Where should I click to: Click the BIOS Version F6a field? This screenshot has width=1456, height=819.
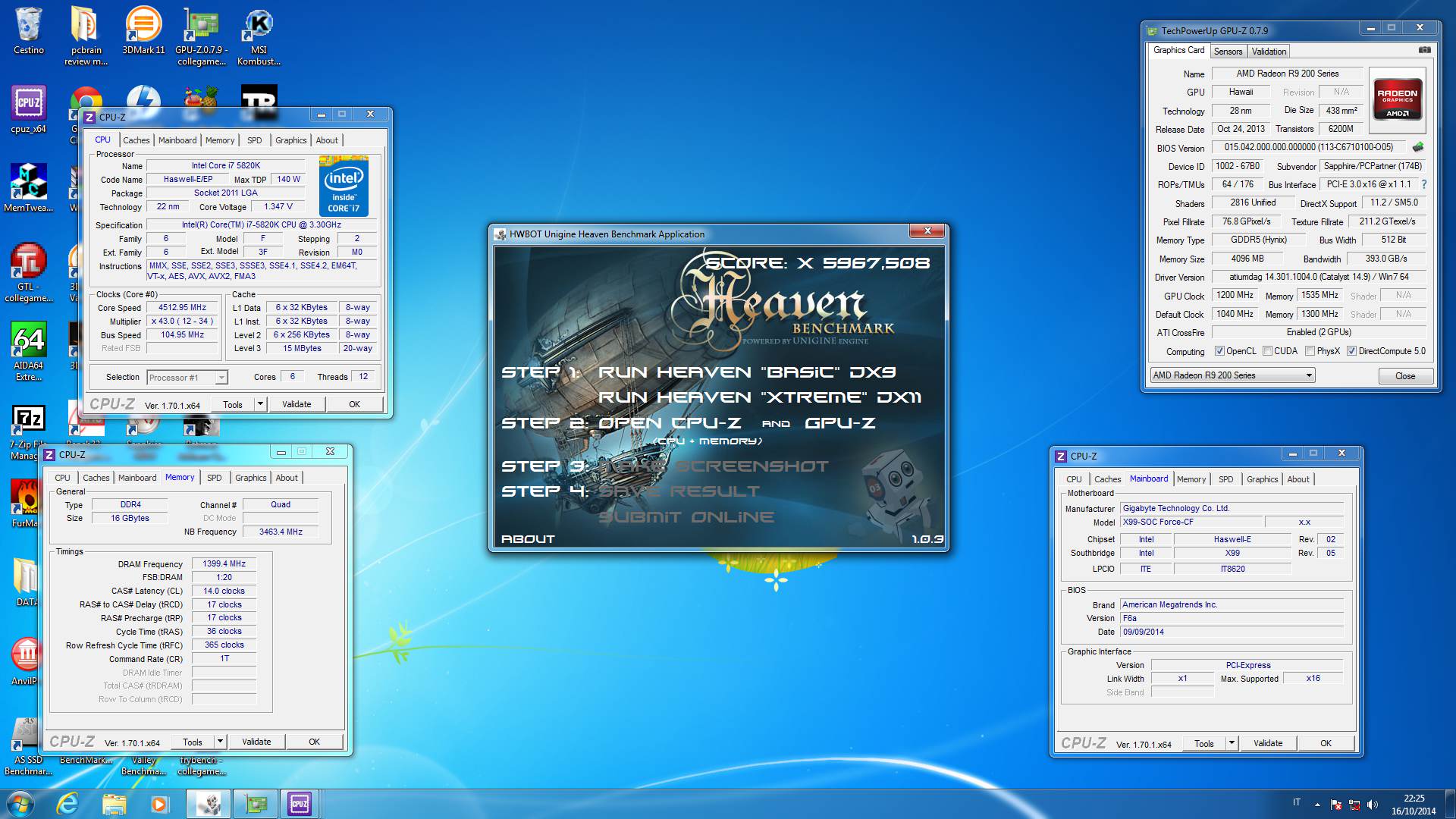1232,619
